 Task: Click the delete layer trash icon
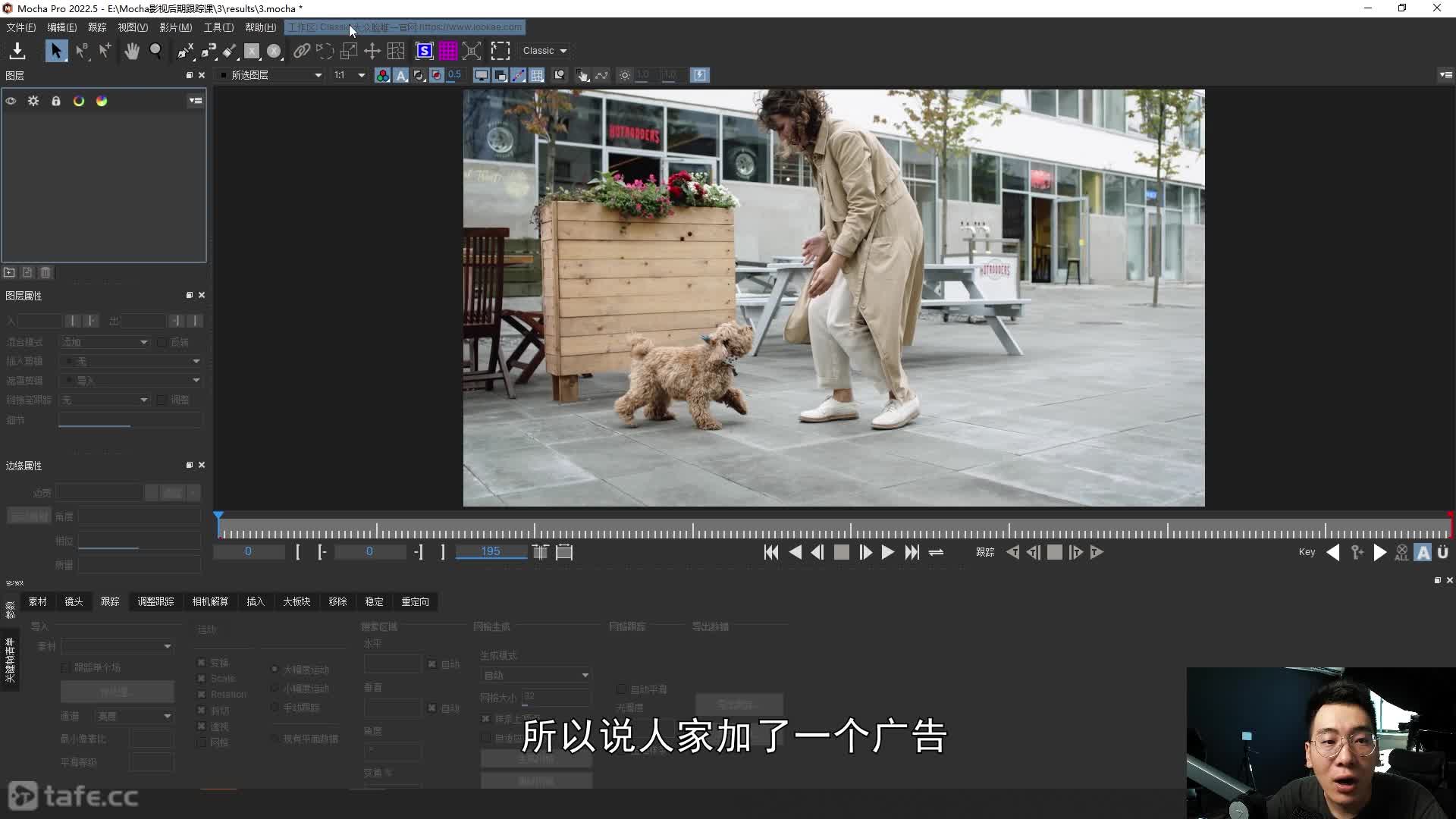pyautogui.click(x=45, y=272)
